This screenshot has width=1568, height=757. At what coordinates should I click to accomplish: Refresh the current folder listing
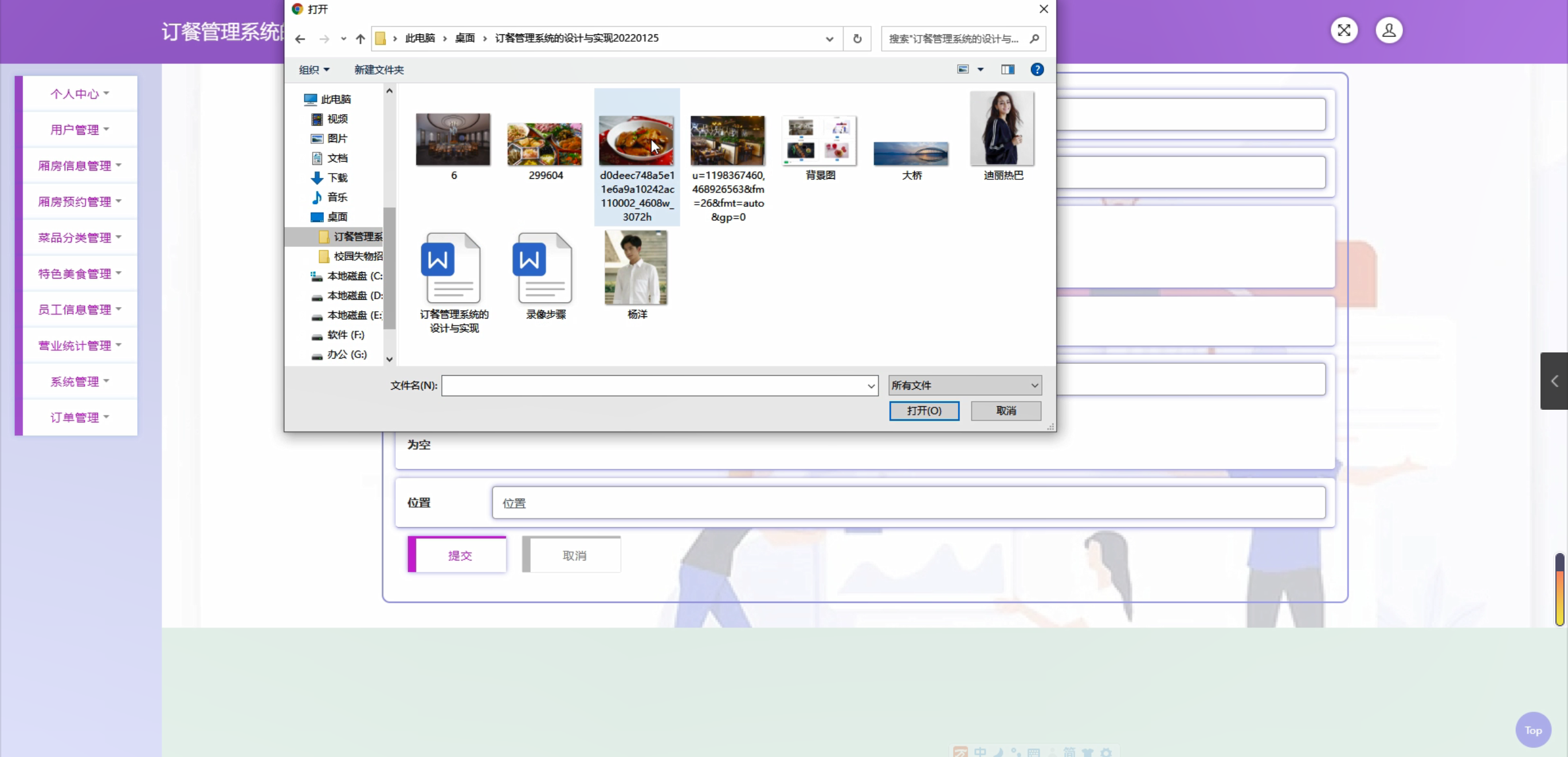coord(857,39)
